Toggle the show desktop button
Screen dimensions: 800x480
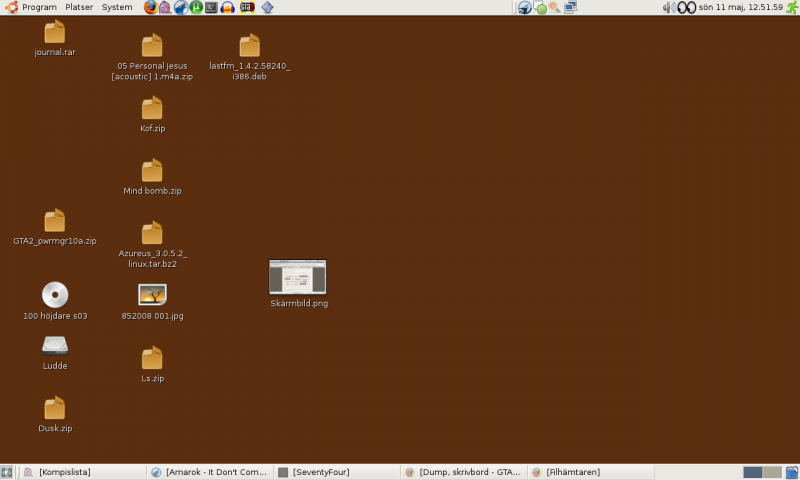(7, 472)
